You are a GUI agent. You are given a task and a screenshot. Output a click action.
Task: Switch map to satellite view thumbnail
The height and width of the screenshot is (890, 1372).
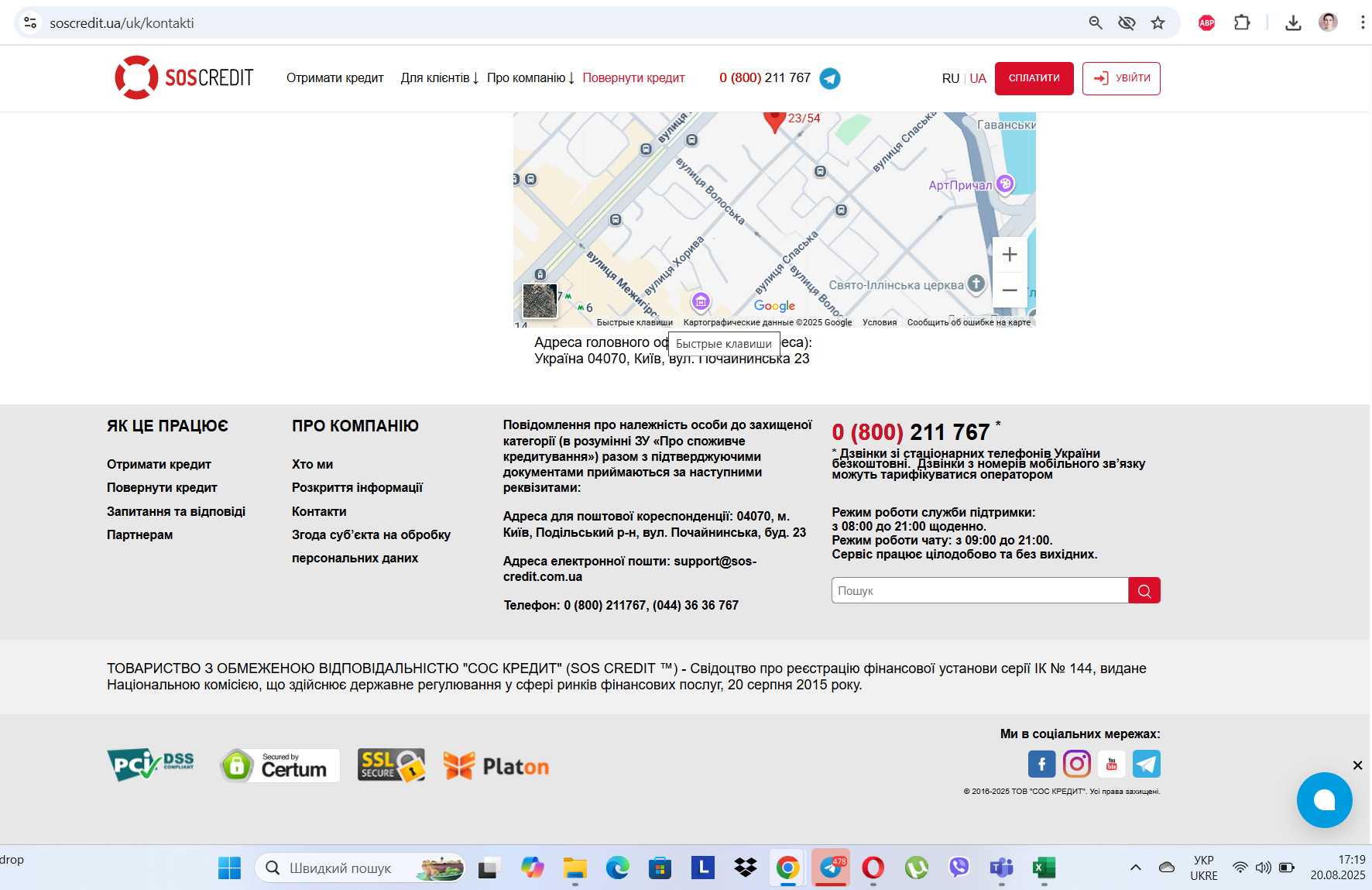pos(540,301)
